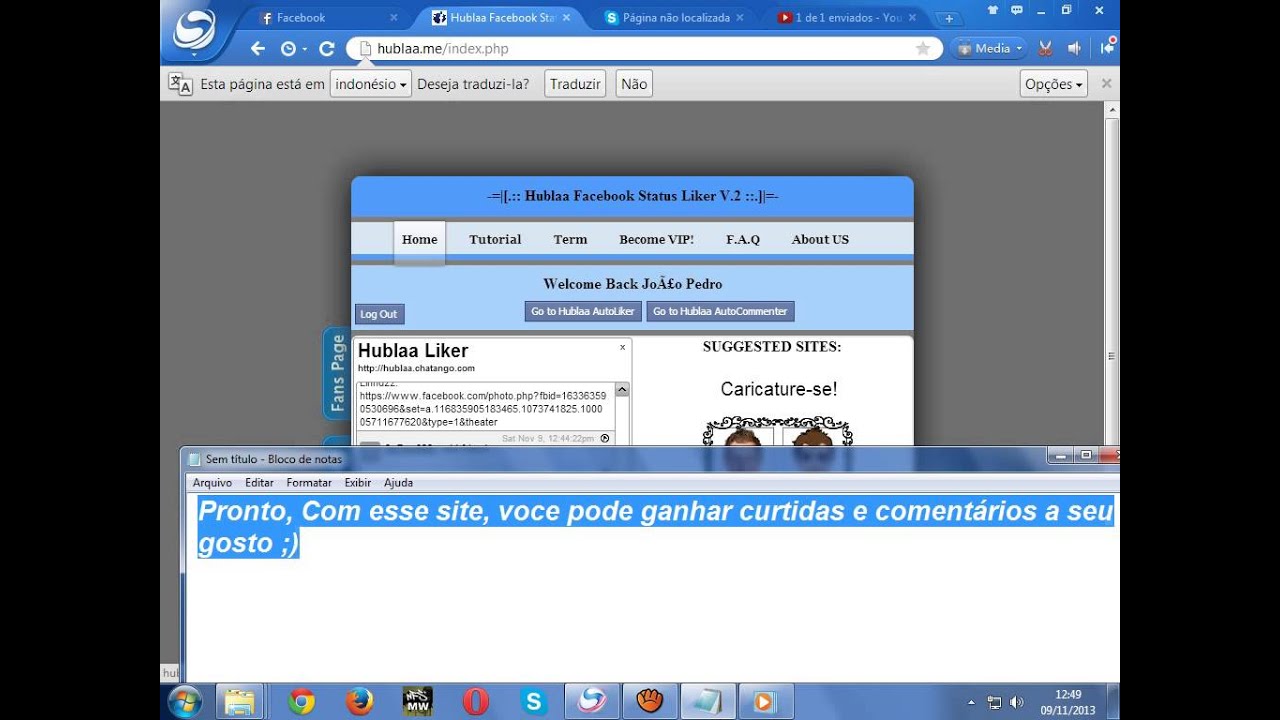1280x720 pixels.
Task: Click the scissors snap tool icon
Action: click(x=1045, y=48)
